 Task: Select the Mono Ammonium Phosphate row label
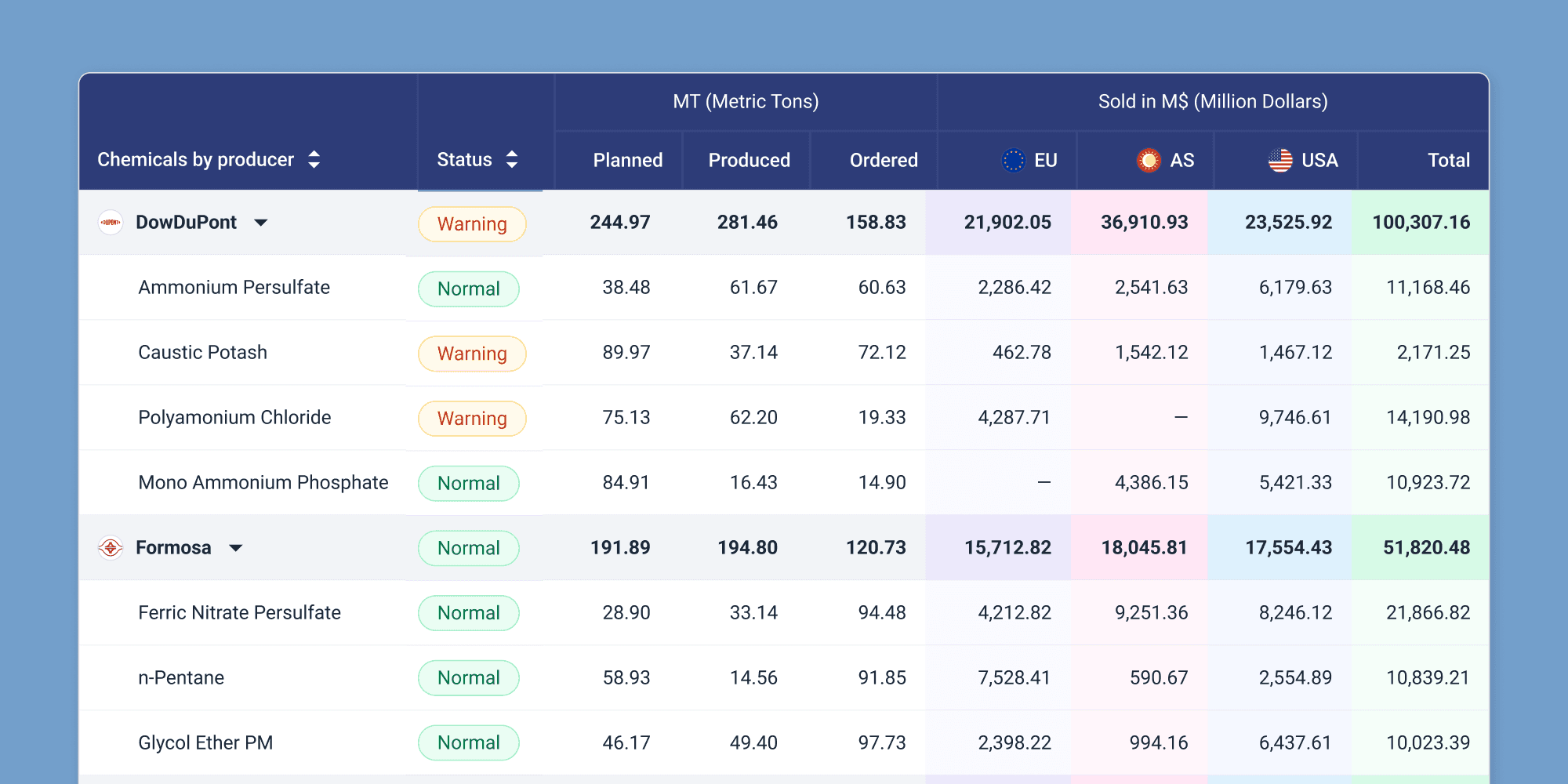[263, 482]
